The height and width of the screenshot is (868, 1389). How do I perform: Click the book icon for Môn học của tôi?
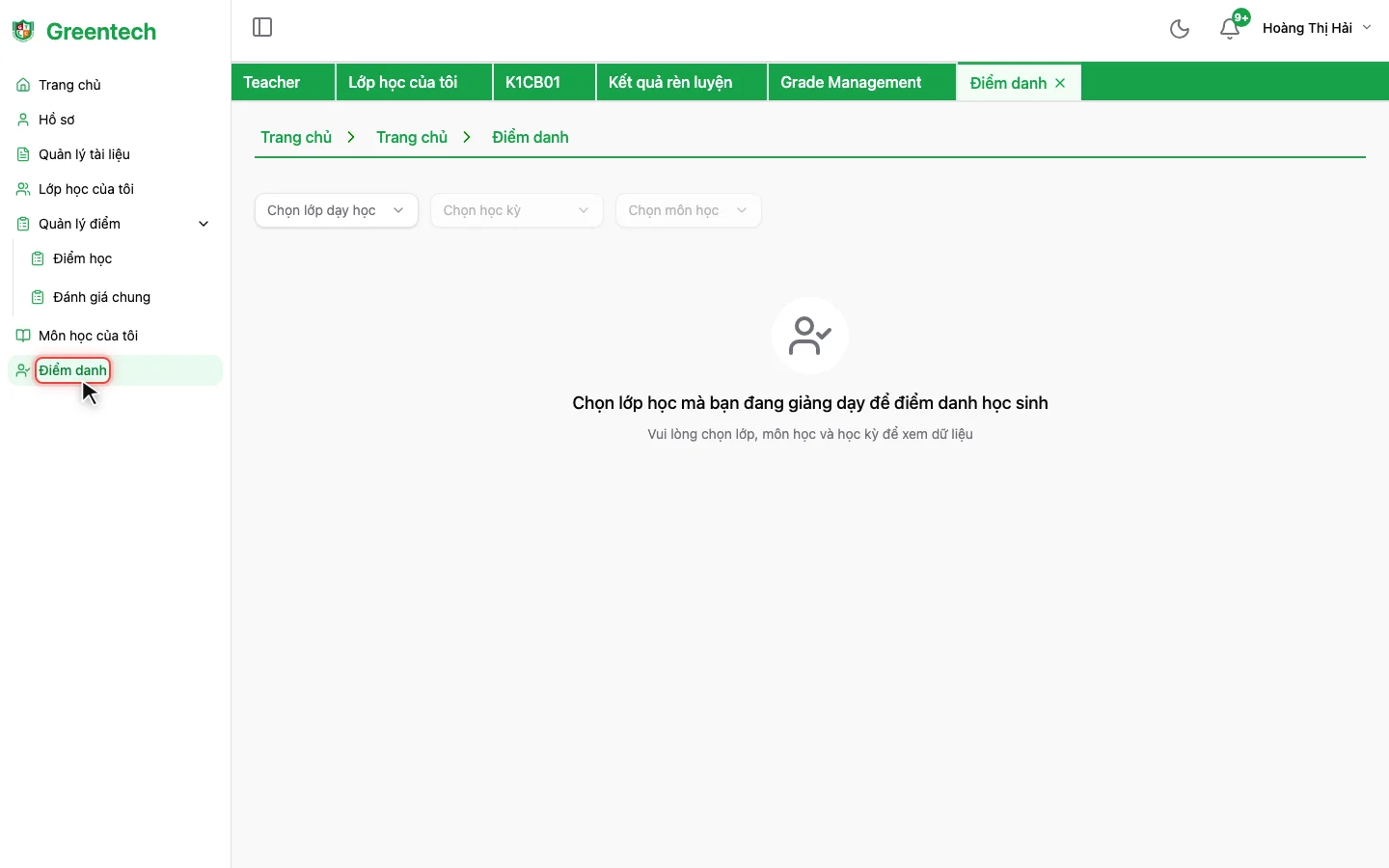(x=23, y=336)
